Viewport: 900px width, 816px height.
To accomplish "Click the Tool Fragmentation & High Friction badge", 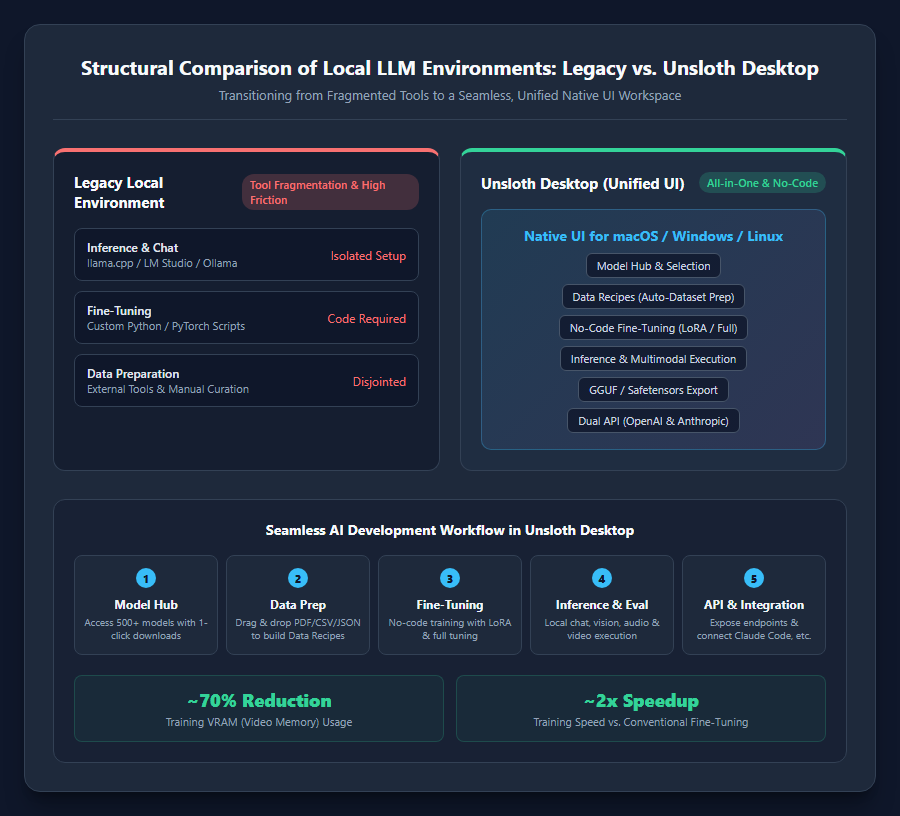I will 330,192.
